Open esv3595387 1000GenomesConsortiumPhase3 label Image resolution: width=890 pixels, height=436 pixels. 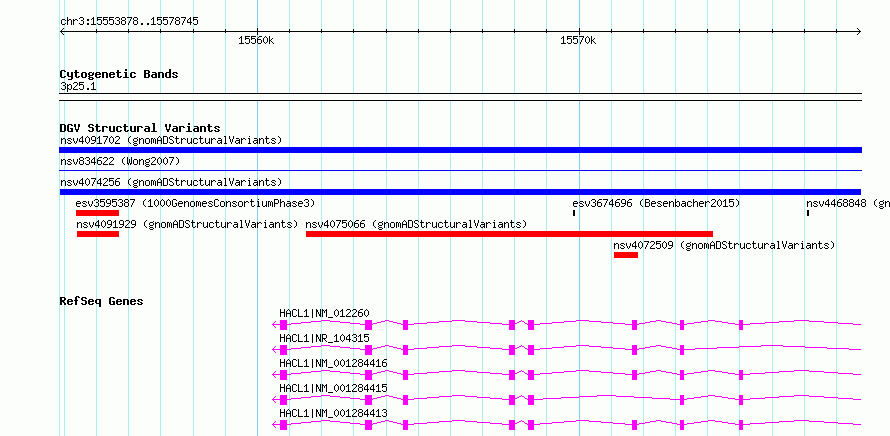click(195, 203)
